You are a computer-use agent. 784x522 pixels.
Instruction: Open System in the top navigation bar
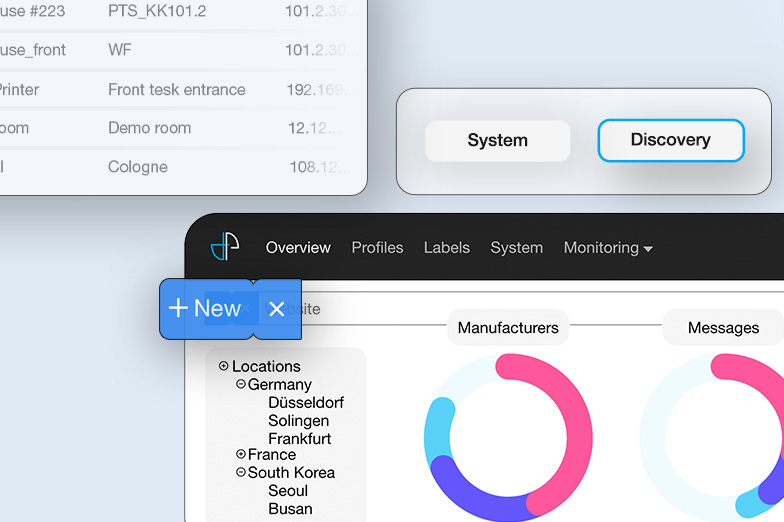(x=516, y=248)
